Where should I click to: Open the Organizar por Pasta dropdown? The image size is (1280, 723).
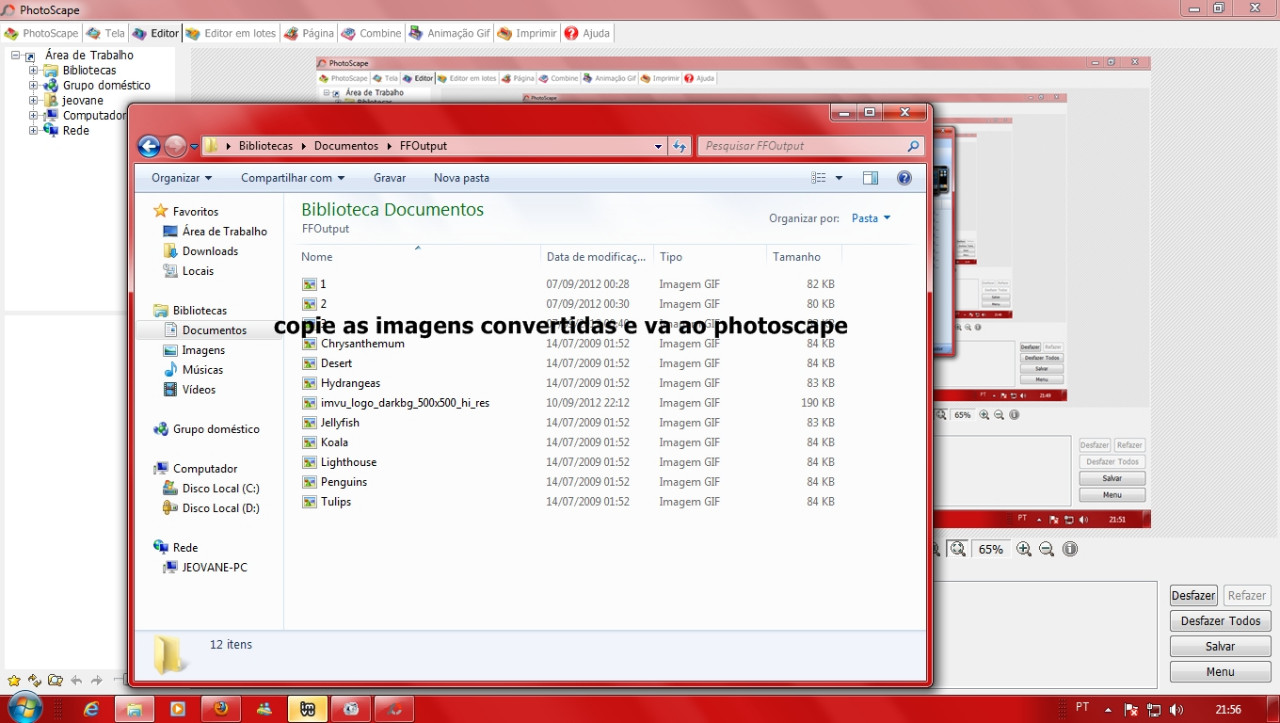[x=870, y=218]
